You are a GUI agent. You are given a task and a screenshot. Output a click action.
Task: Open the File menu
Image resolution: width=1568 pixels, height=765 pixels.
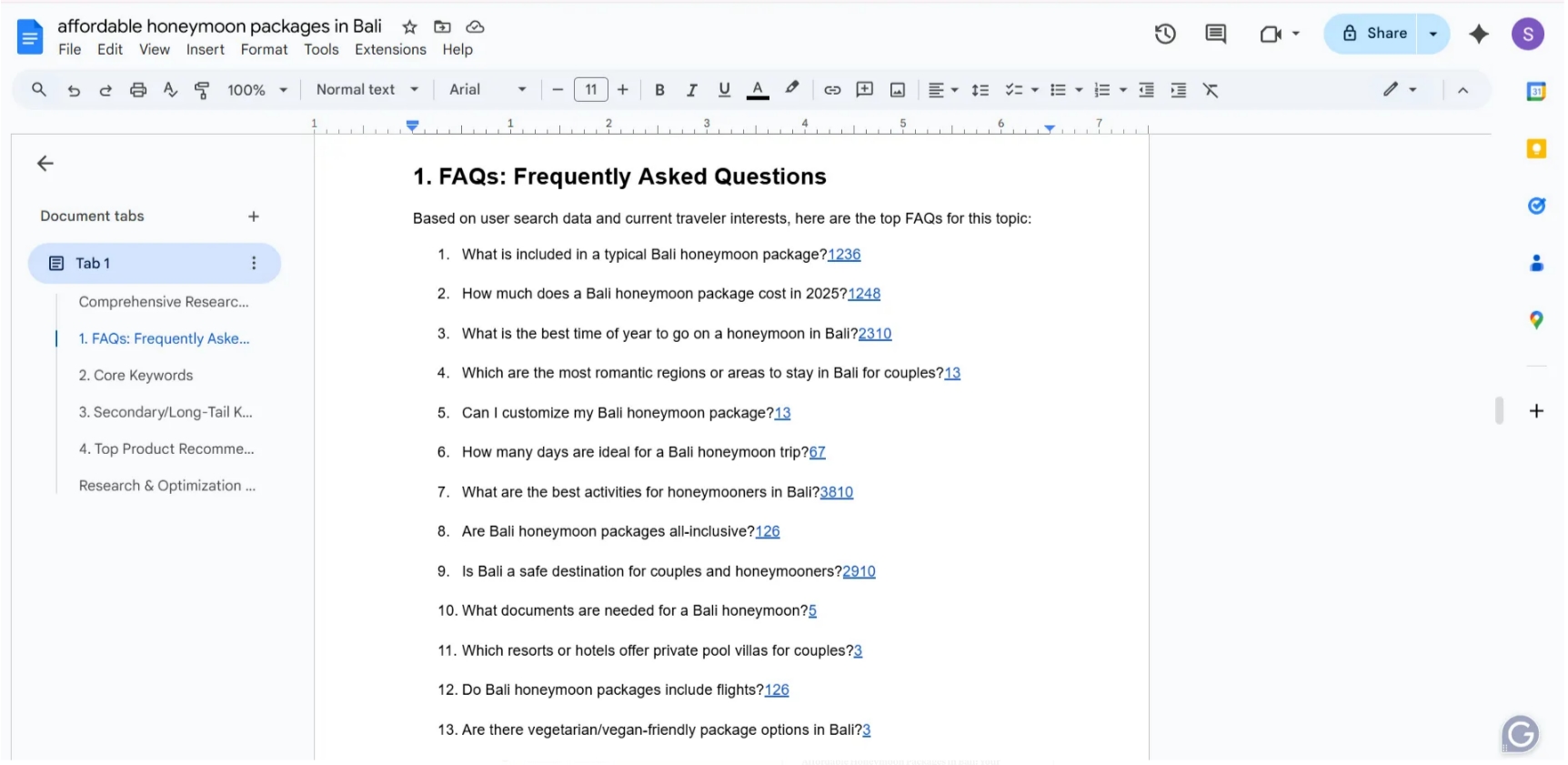[69, 49]
